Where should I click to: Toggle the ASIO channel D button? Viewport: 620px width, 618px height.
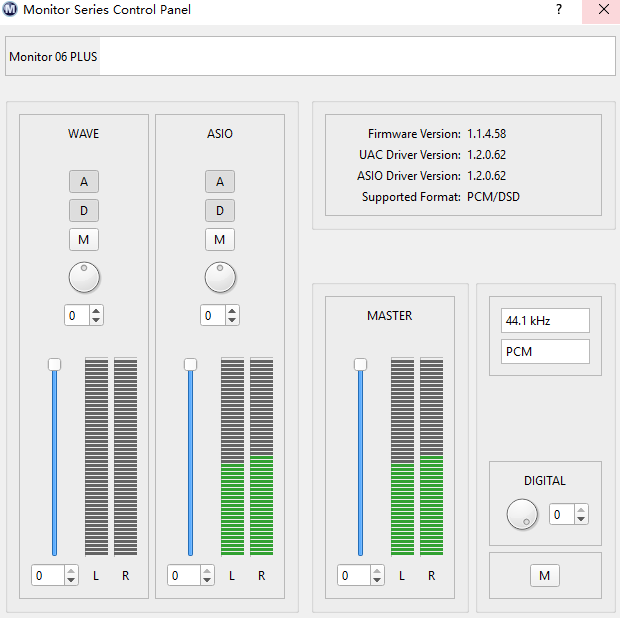(x=220, y=210)
